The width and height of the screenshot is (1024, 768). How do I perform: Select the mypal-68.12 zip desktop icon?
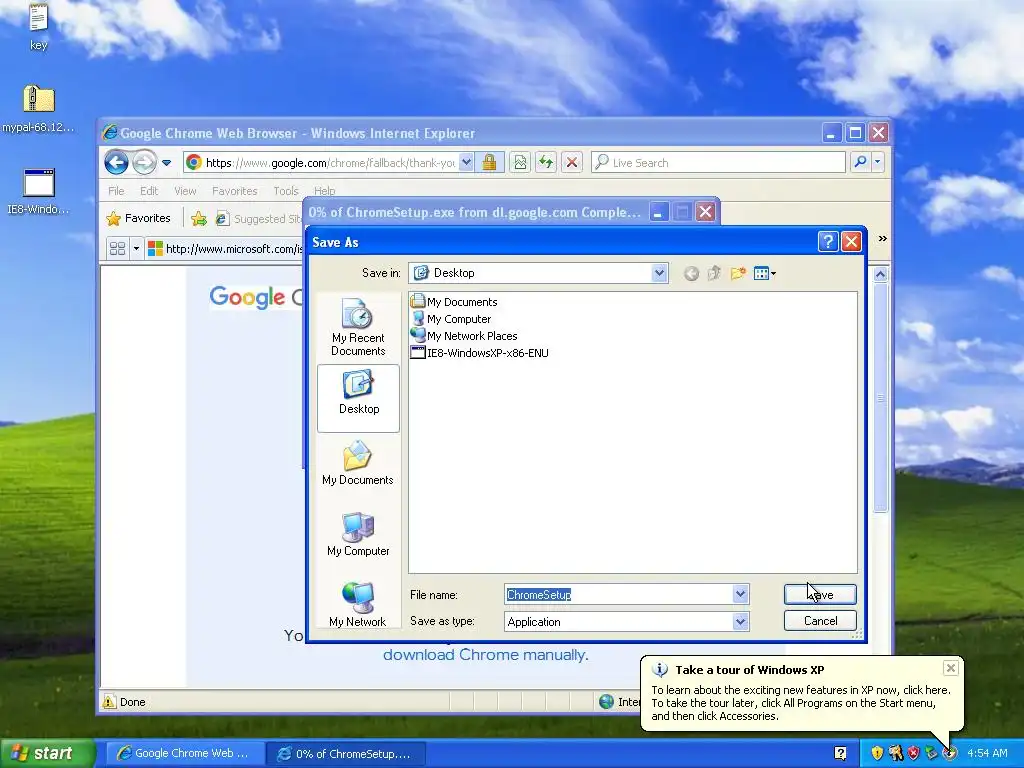pyautogui.click(x=39, y=108)
